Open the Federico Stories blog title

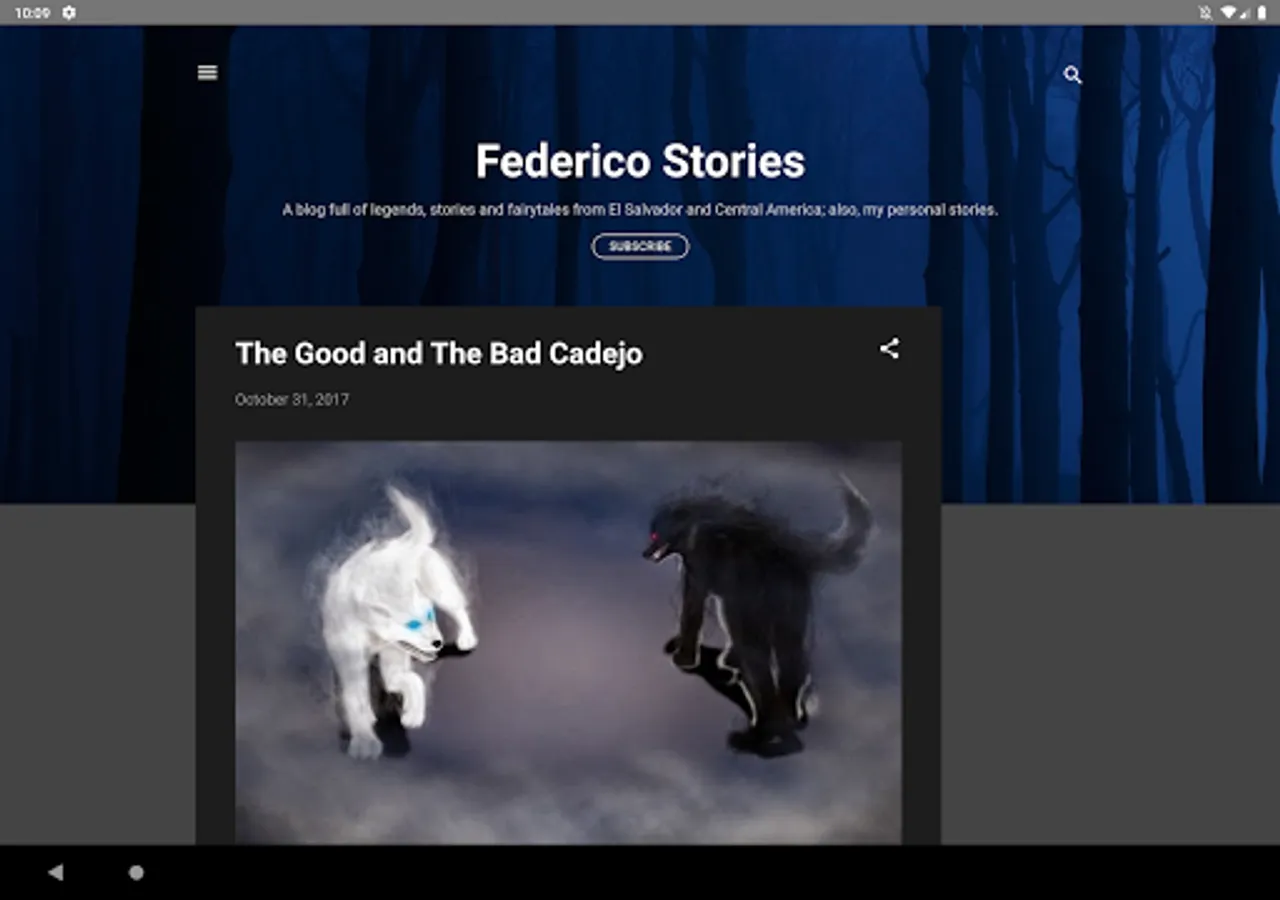pos(640,161)
